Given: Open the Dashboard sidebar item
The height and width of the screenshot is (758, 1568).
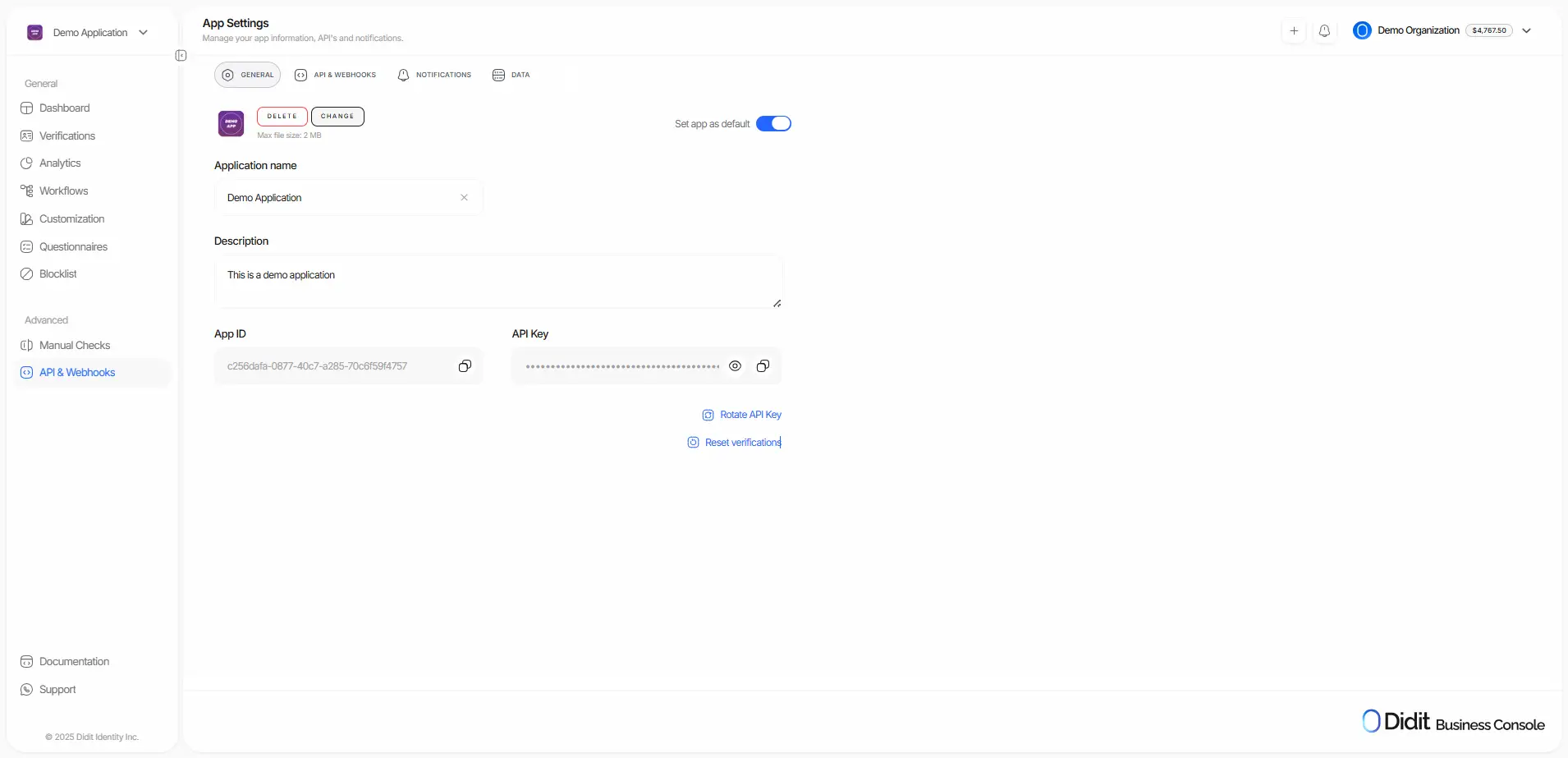Looking at the screenshot, I should [64, 108].
